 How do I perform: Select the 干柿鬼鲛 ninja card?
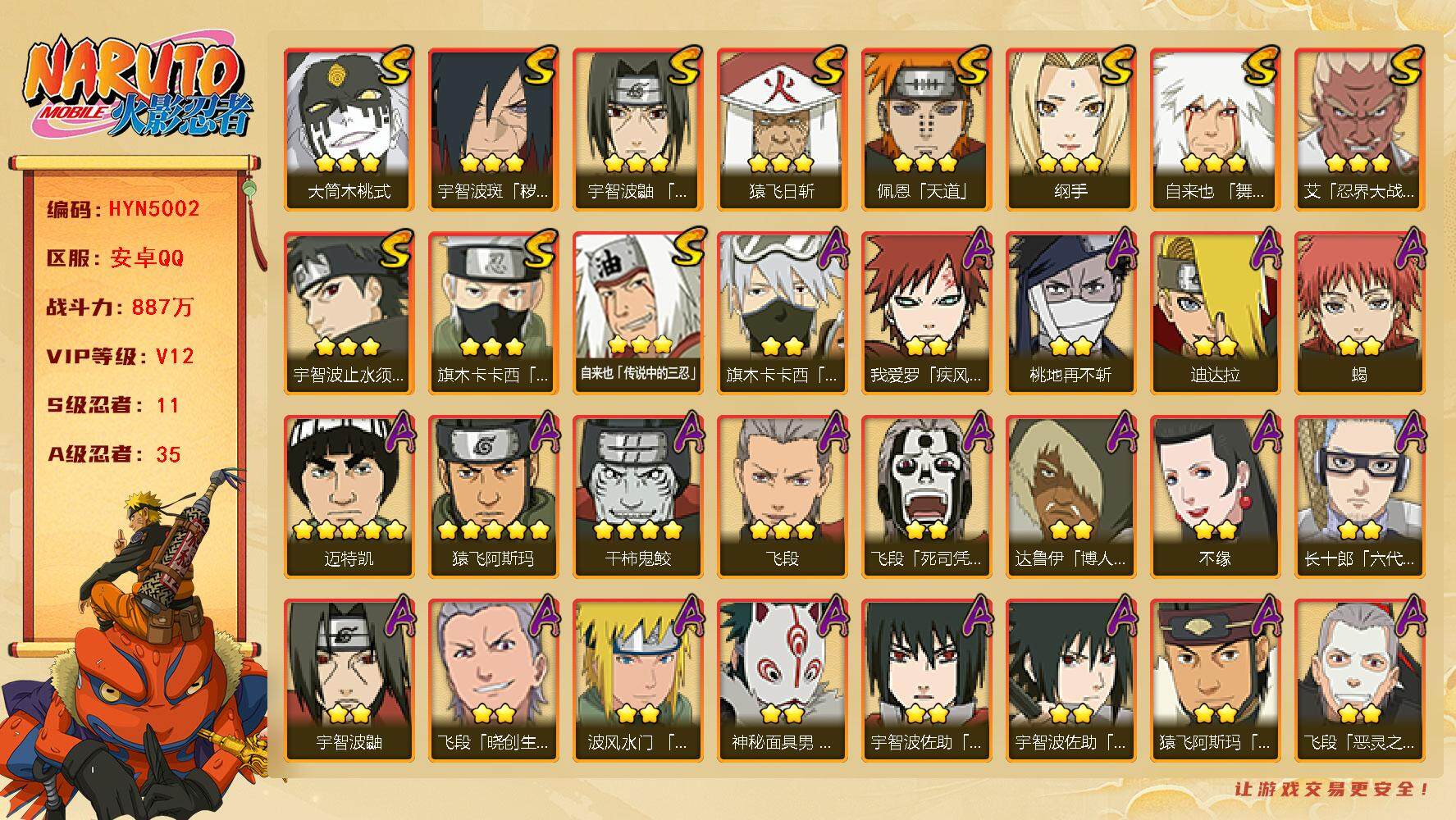(x=637, y=497)
